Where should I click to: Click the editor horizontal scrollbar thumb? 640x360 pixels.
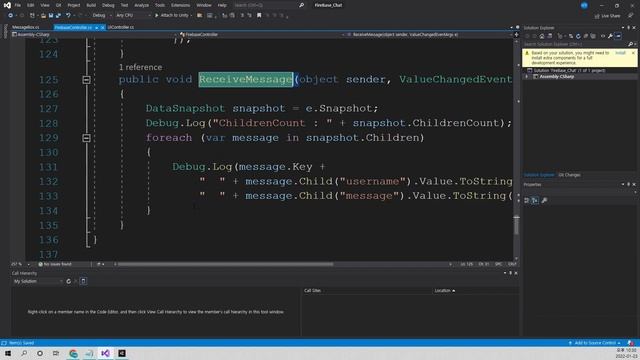click(x=225, y=264)
